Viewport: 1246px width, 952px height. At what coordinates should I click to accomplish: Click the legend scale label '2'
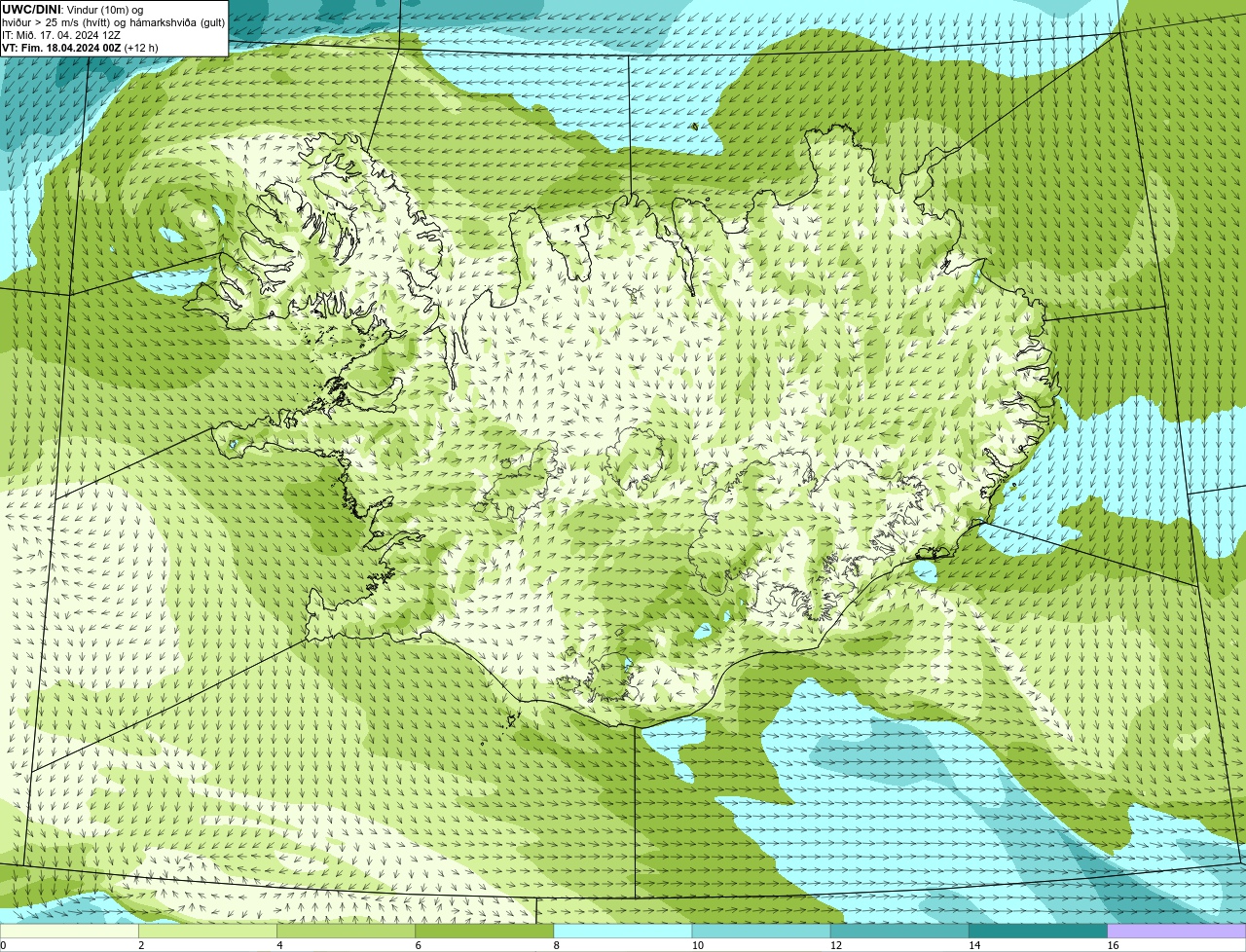(141, 945)
